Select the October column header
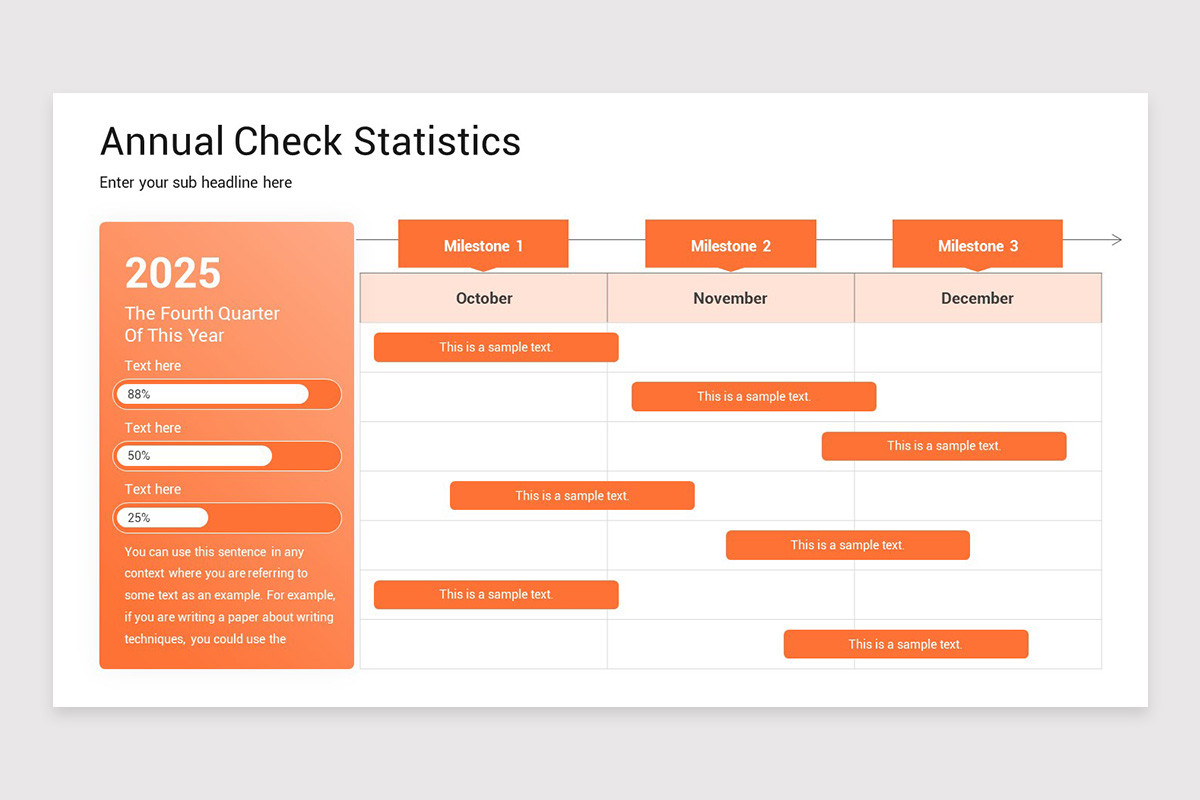The image size is (1200, 800). tap(483, 297)
